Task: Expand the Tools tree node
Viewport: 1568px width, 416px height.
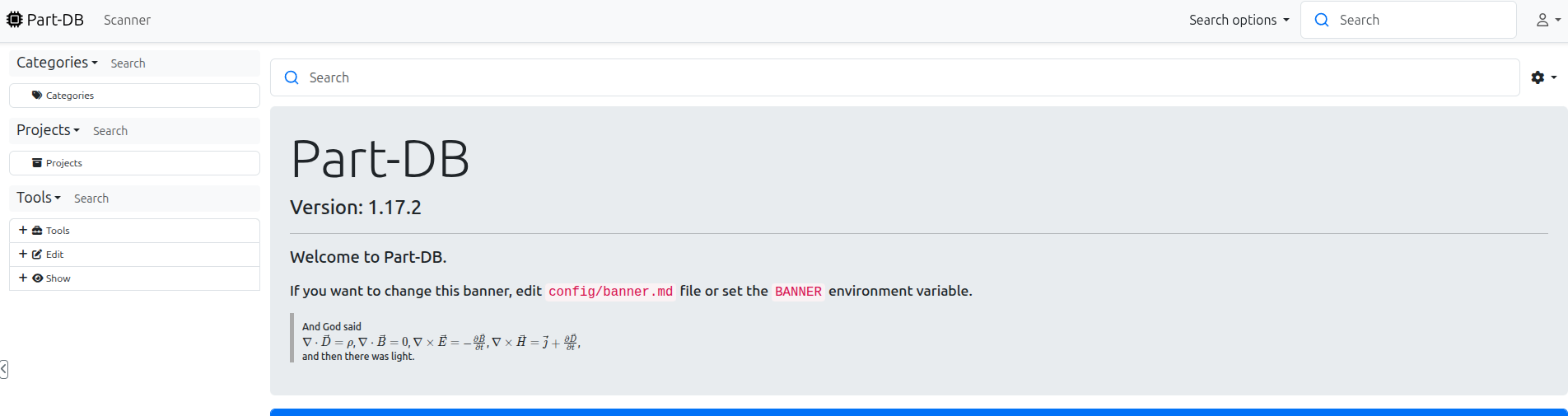Action: pos(23,231)
